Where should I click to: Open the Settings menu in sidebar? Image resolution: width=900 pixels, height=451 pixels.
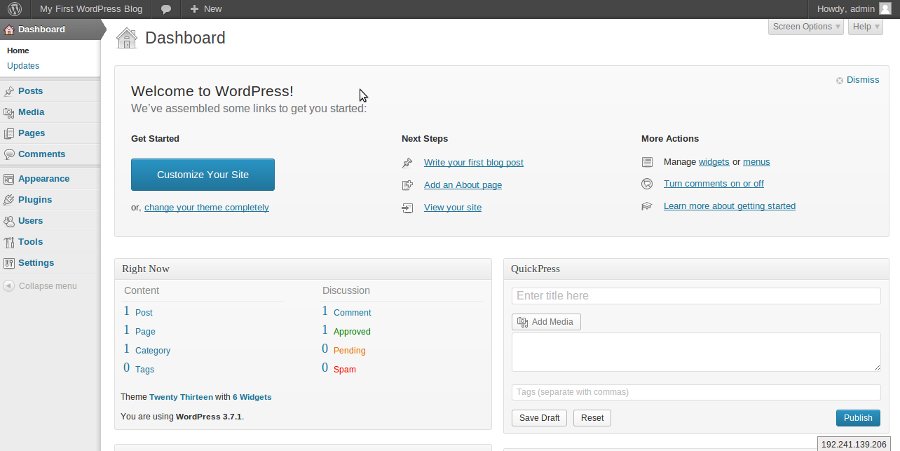[36, 263]
